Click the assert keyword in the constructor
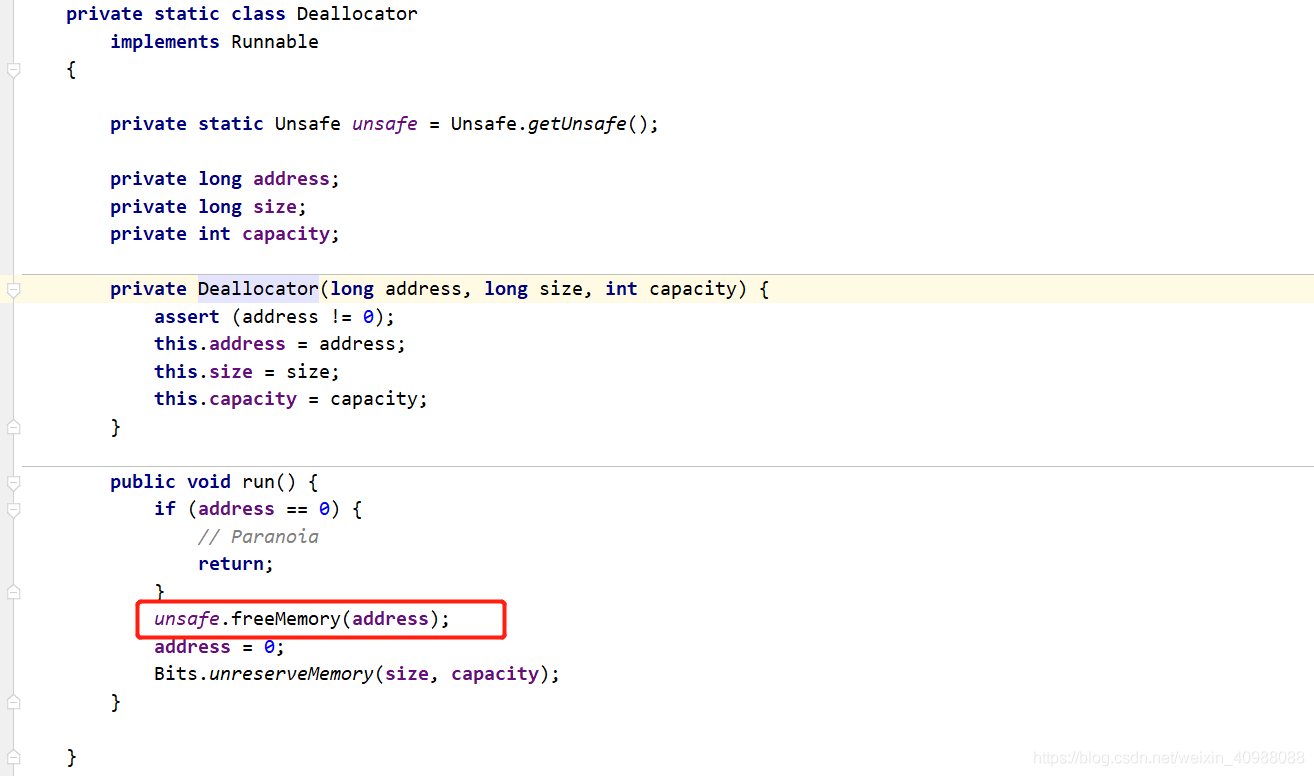Screen dimensions: 1314x776 [186, 317]
